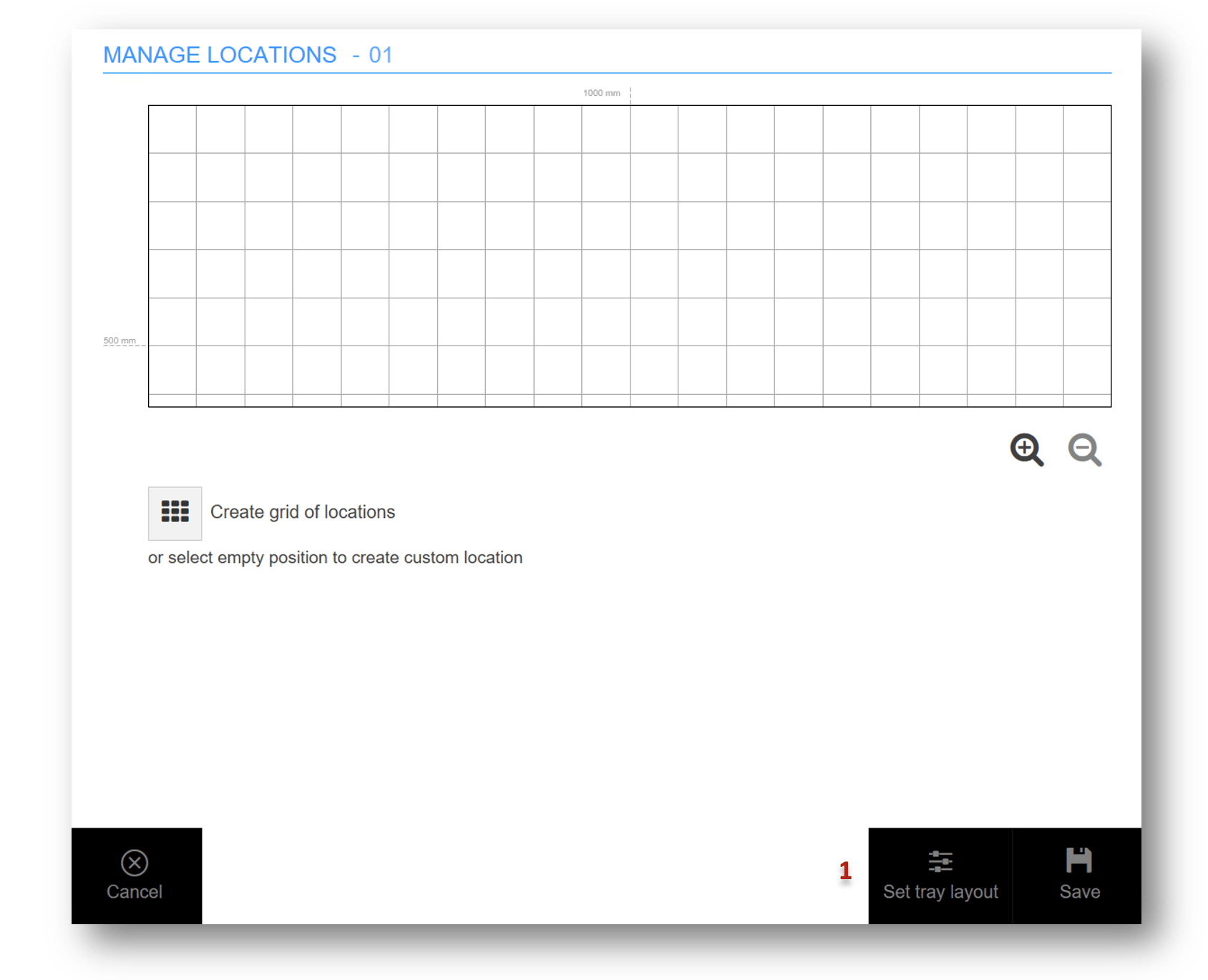Screen dimensions: 1208x980
Task: Click the 'Create grid of locations' text
Action: (x=302, y=512)
